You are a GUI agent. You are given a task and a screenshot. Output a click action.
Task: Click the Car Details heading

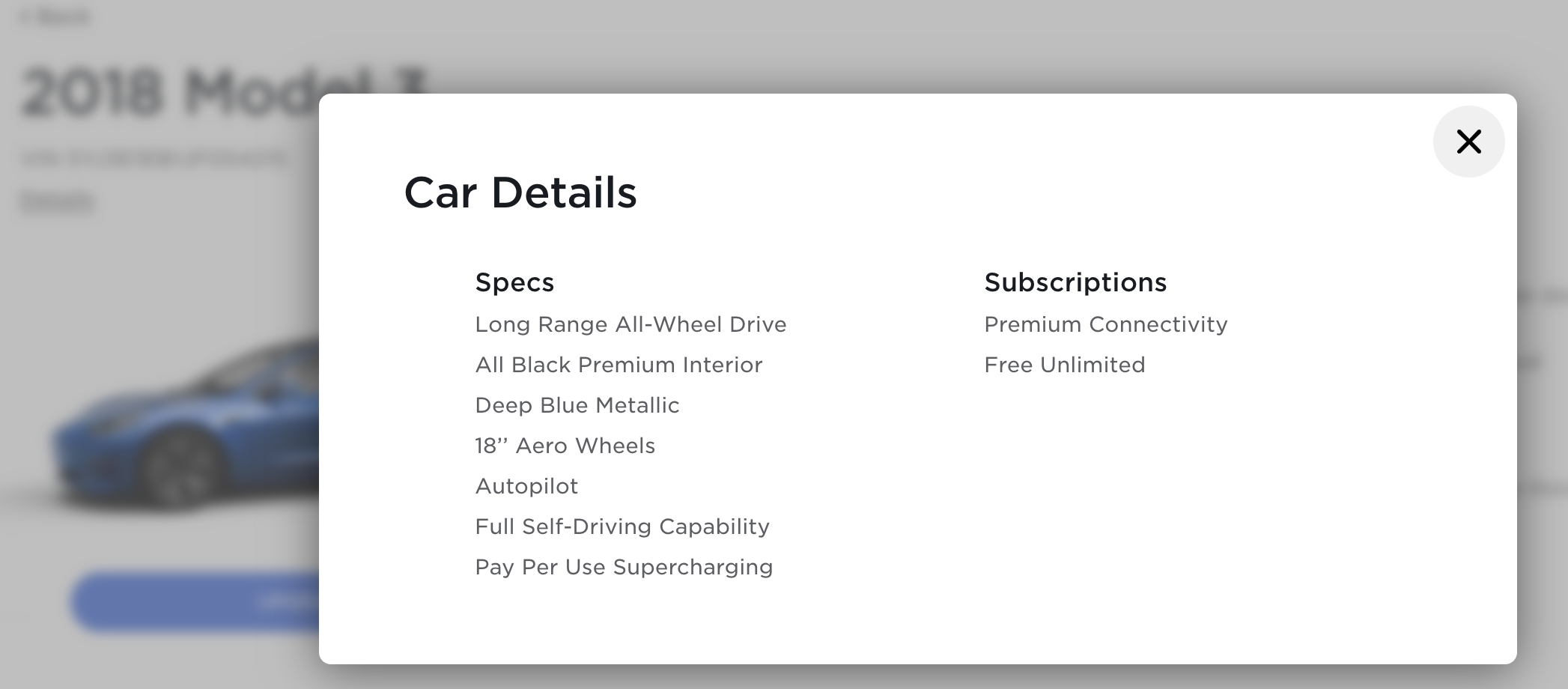pyautogui.click(x=520, y=192)
